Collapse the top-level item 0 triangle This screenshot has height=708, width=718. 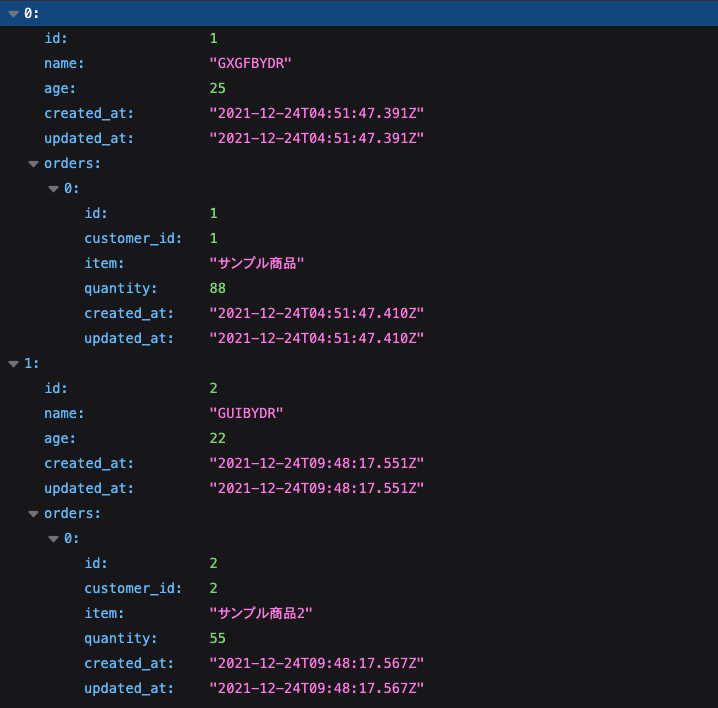click(x=13, y=14)
